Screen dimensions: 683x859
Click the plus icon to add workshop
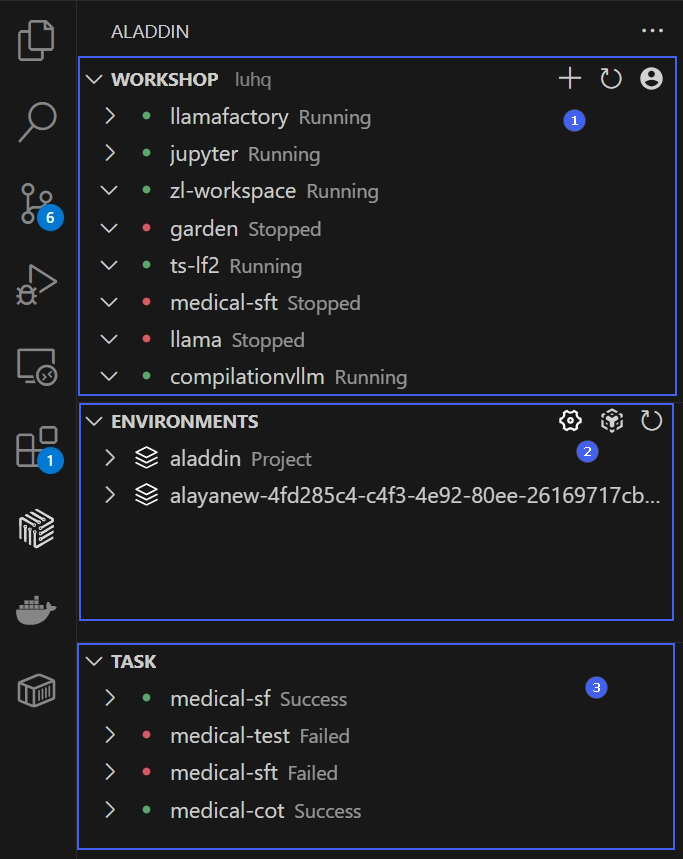click(569, 79)
